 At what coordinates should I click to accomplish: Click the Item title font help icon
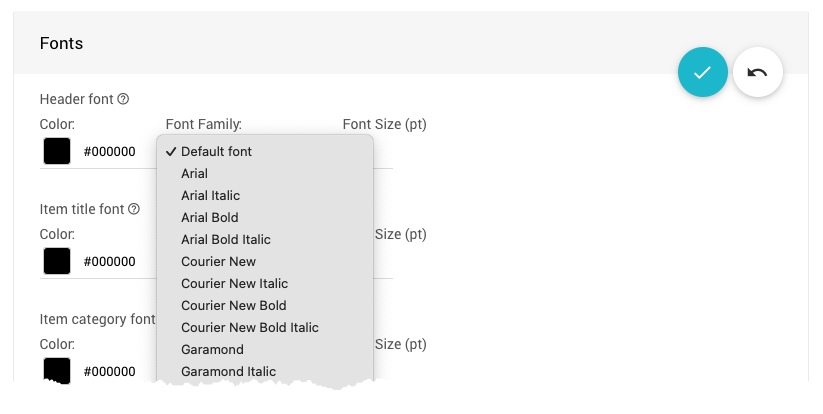coord(133,209)
